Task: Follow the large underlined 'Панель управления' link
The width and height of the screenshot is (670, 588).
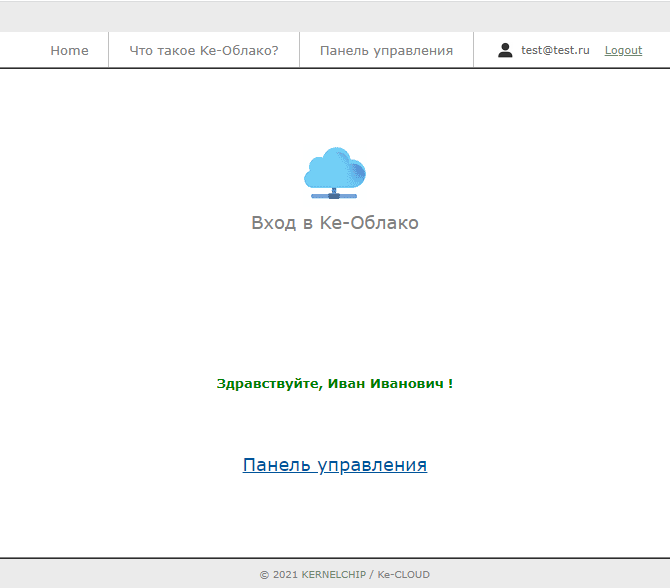Action: pyautogui.click(x=334, y=465)
